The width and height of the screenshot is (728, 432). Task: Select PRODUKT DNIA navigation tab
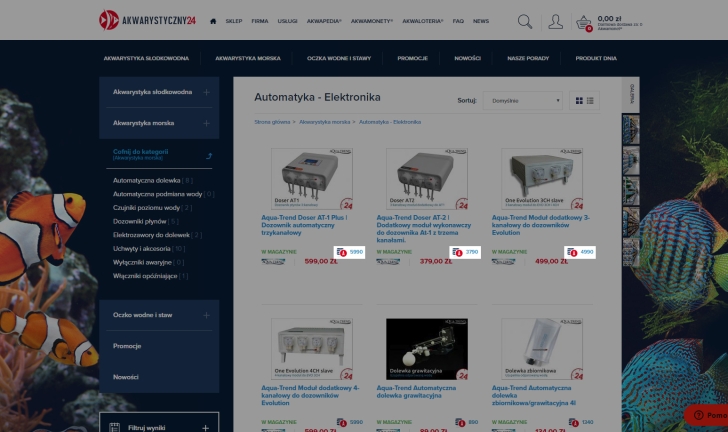tap(596, 59)
